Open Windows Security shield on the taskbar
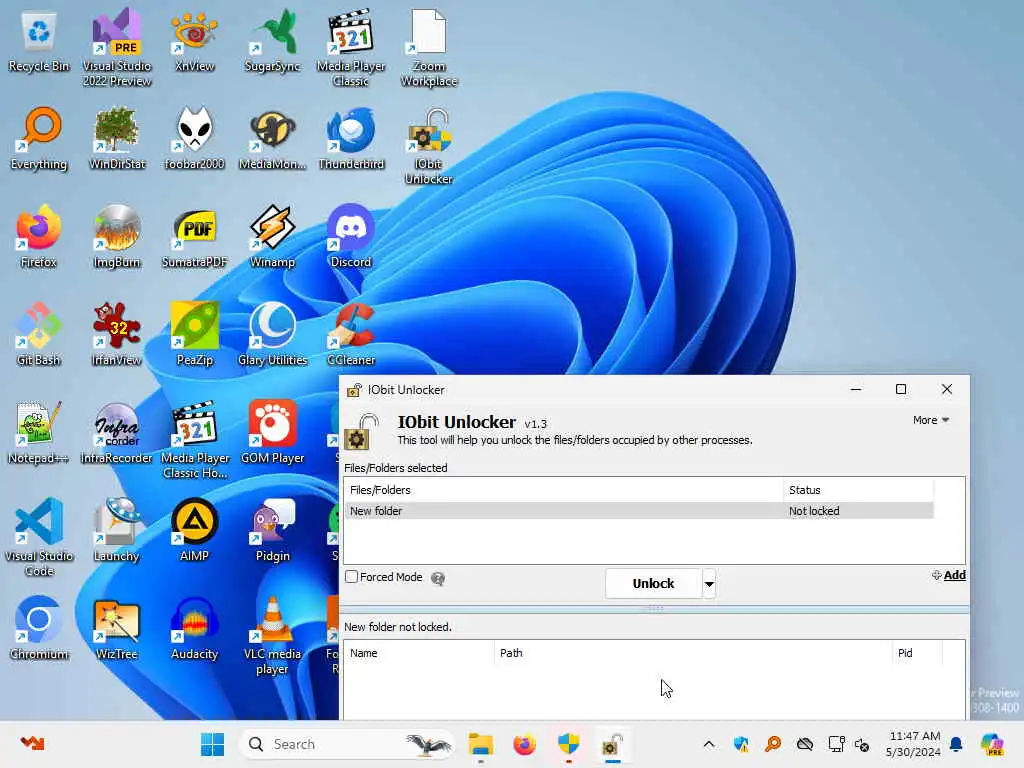 point(568,744)
